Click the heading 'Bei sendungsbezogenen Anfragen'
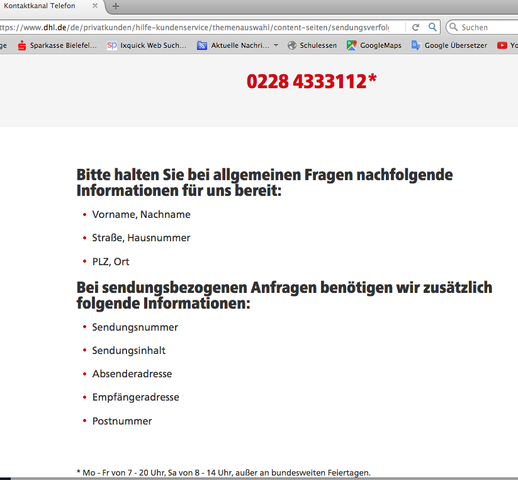This screenshot has height=480, width=518. (284, 295)
